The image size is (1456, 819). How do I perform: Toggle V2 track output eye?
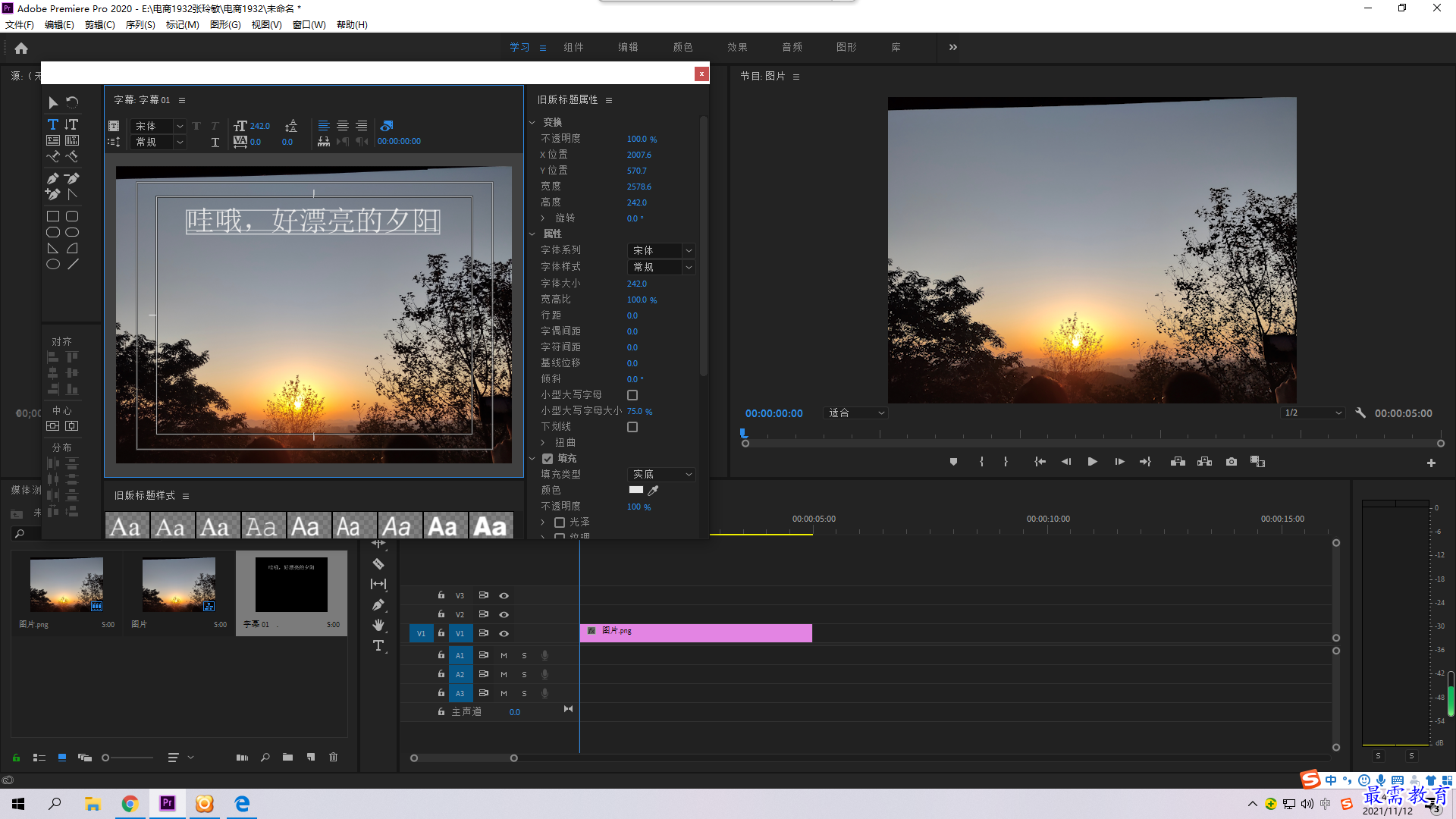click(504, 614)
